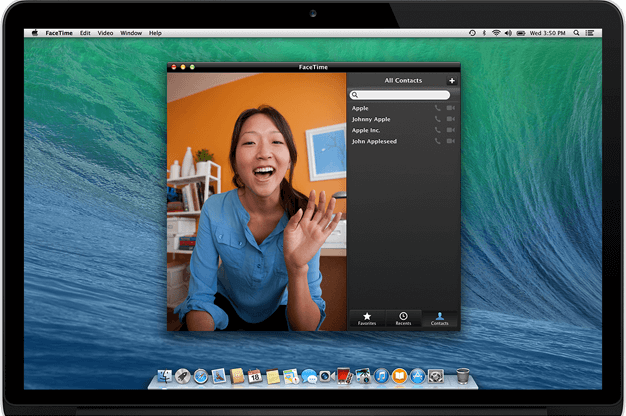Open the Video menu
The height and width of the screenshot is (416, 626).
coord(105,33)
